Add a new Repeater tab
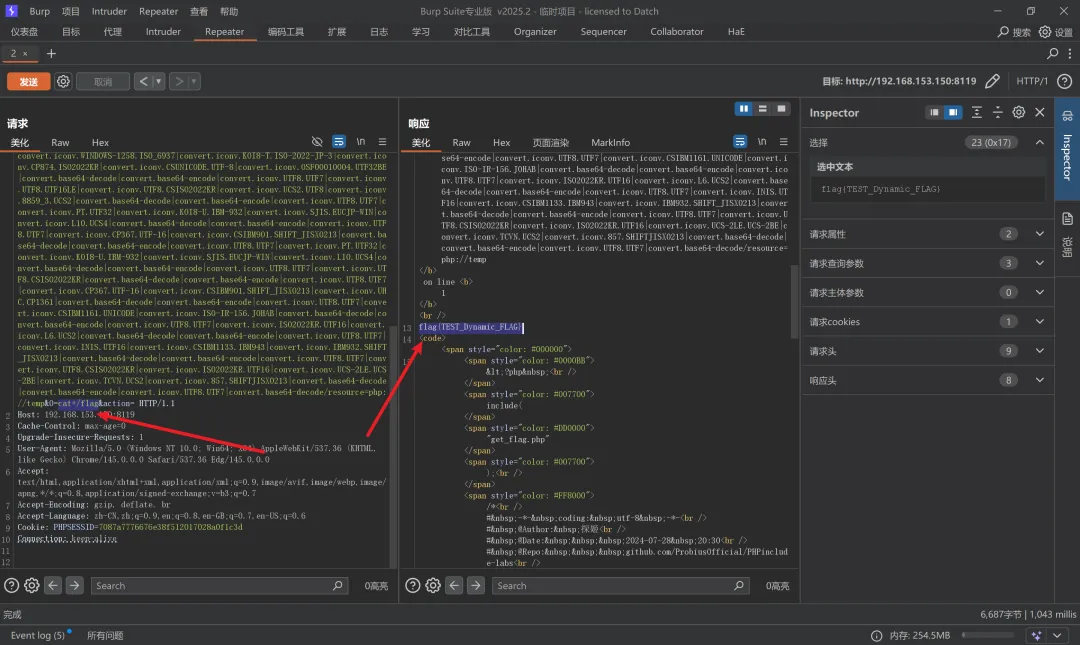Image resolution: width=1080 pixels, height=645 pixels. tap(51, 53)
